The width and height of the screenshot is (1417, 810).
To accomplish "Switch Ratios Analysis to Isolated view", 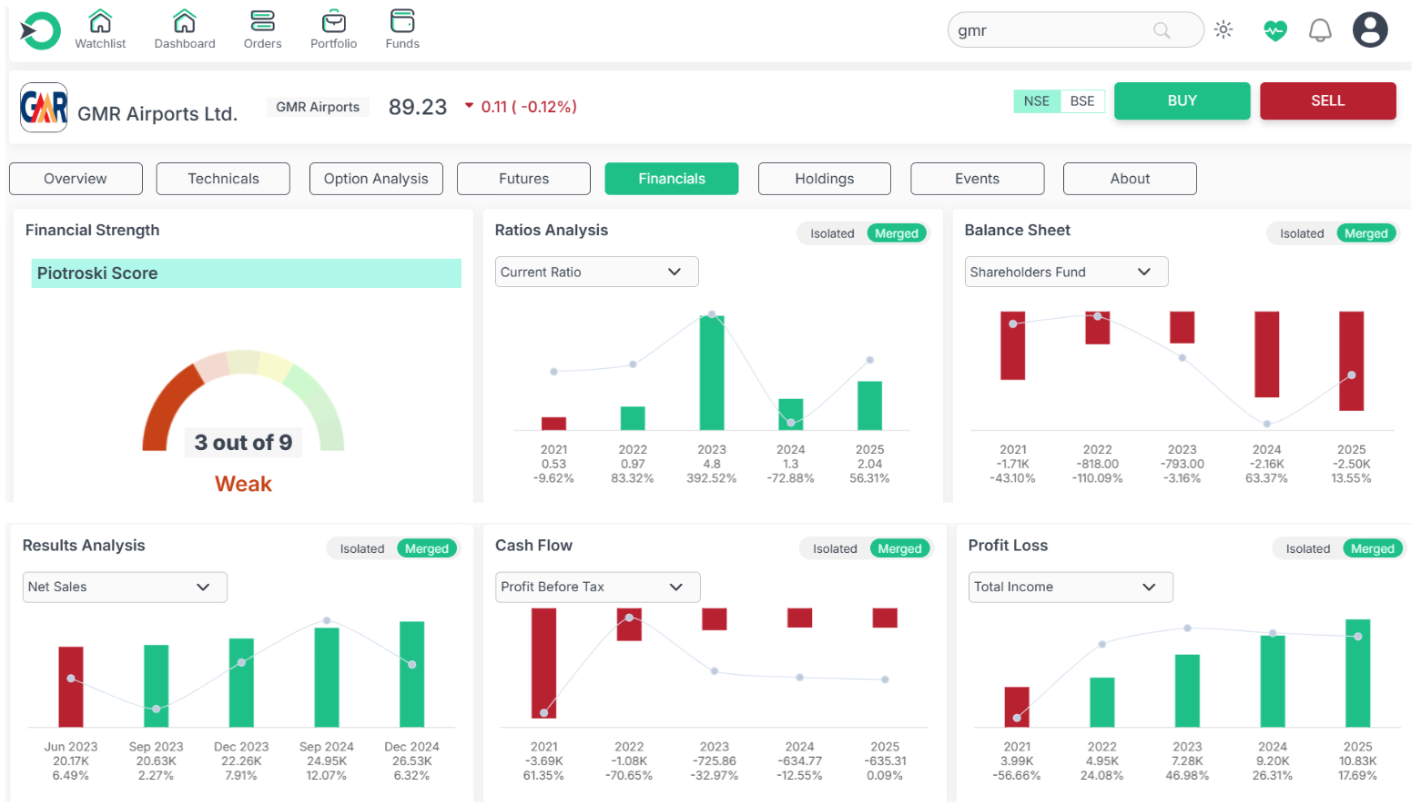I will point(832,234).
